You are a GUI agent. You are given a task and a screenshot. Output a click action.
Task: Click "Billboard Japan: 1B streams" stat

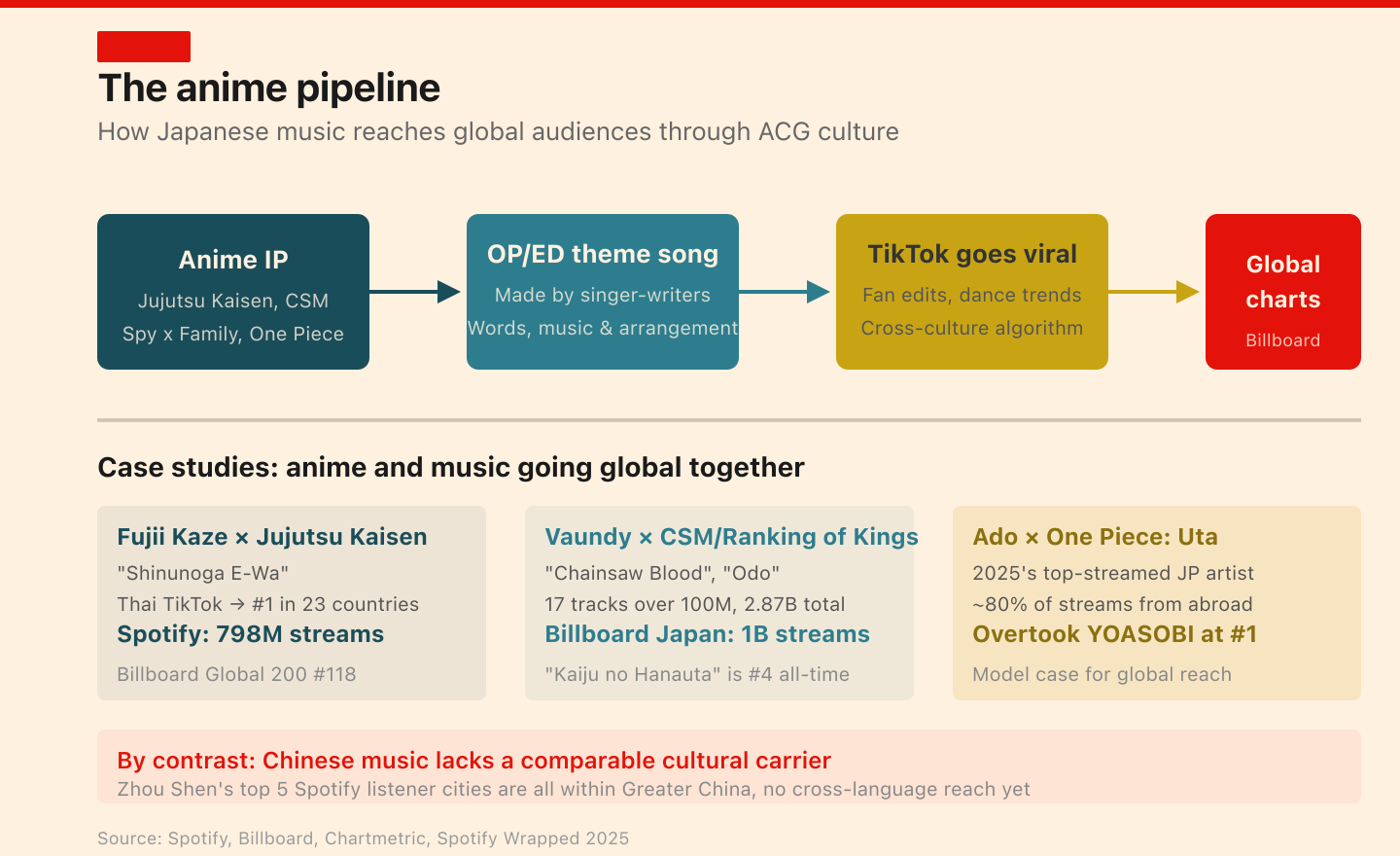(708, 634)
